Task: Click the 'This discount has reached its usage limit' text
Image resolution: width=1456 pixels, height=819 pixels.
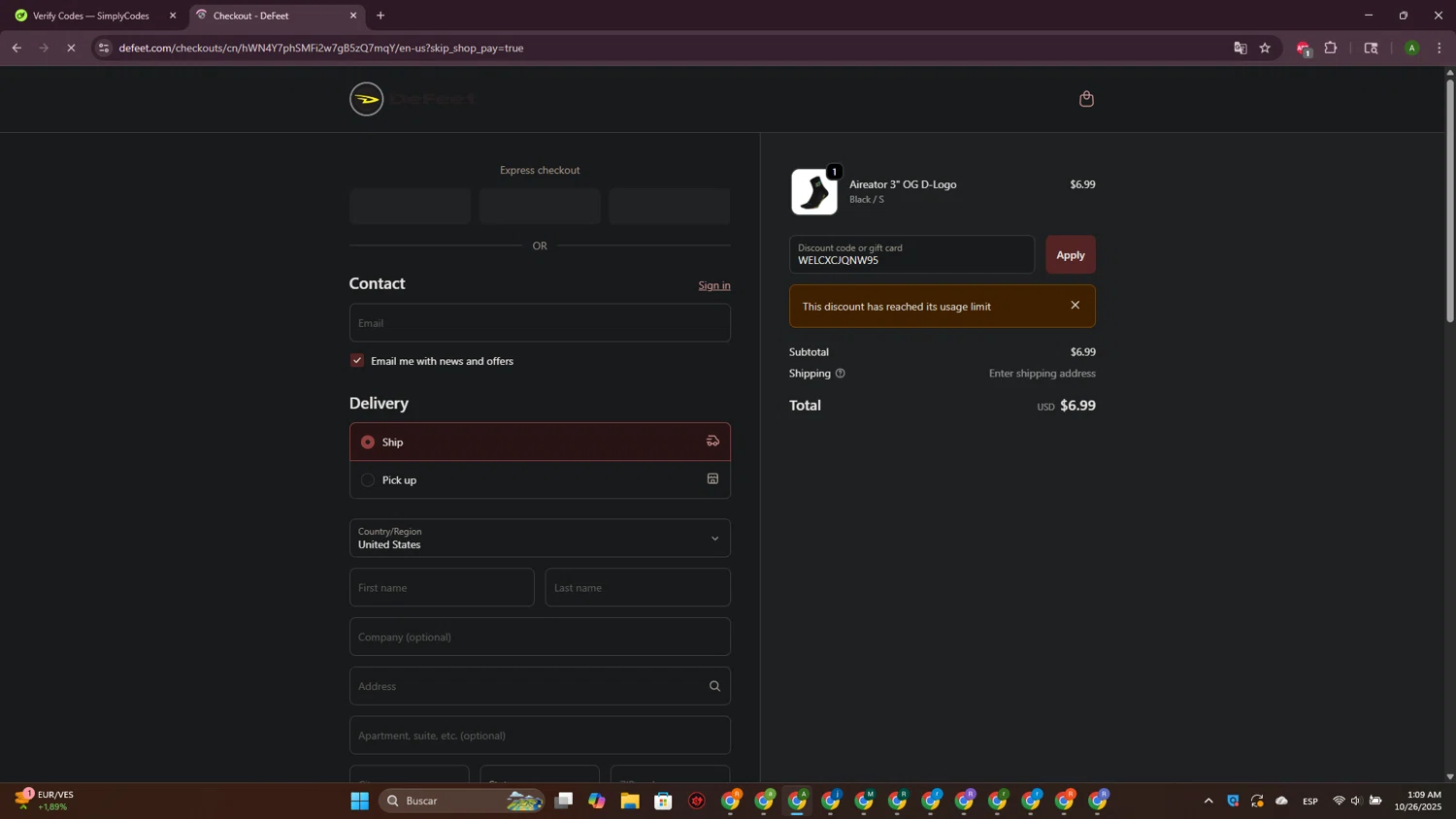Action: pos(897,307)
